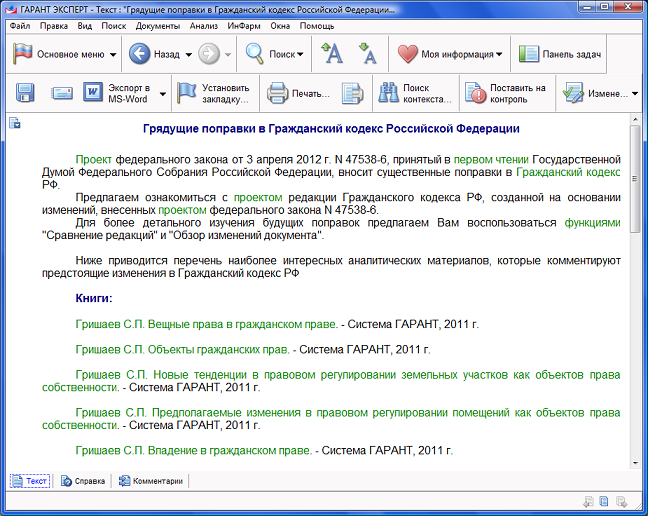Image resolution: width=648 pixels, height=516 pixels.
Task: Open link 'Гришаев С.П. Вещные права в гражданском праве'
Action: tap(206, 324)
